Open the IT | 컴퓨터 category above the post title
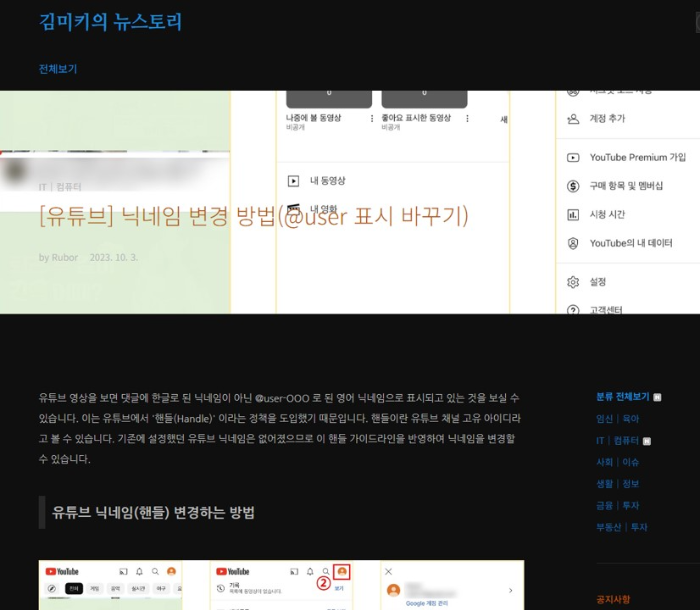Screen dimensions: 700x610 [x=60, y=187]
